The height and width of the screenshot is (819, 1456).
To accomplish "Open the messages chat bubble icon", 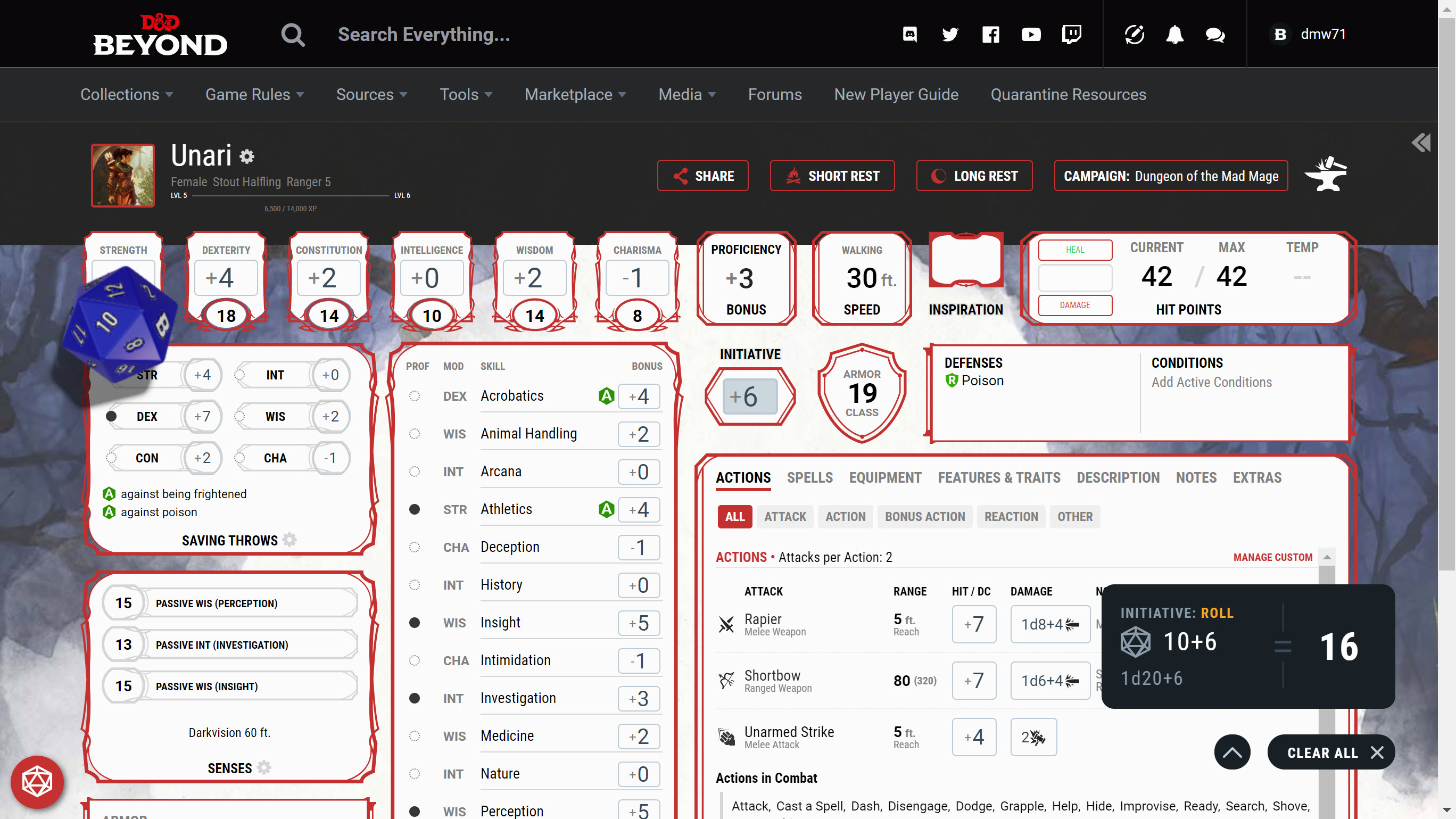I will click(x=1214, y=35).
